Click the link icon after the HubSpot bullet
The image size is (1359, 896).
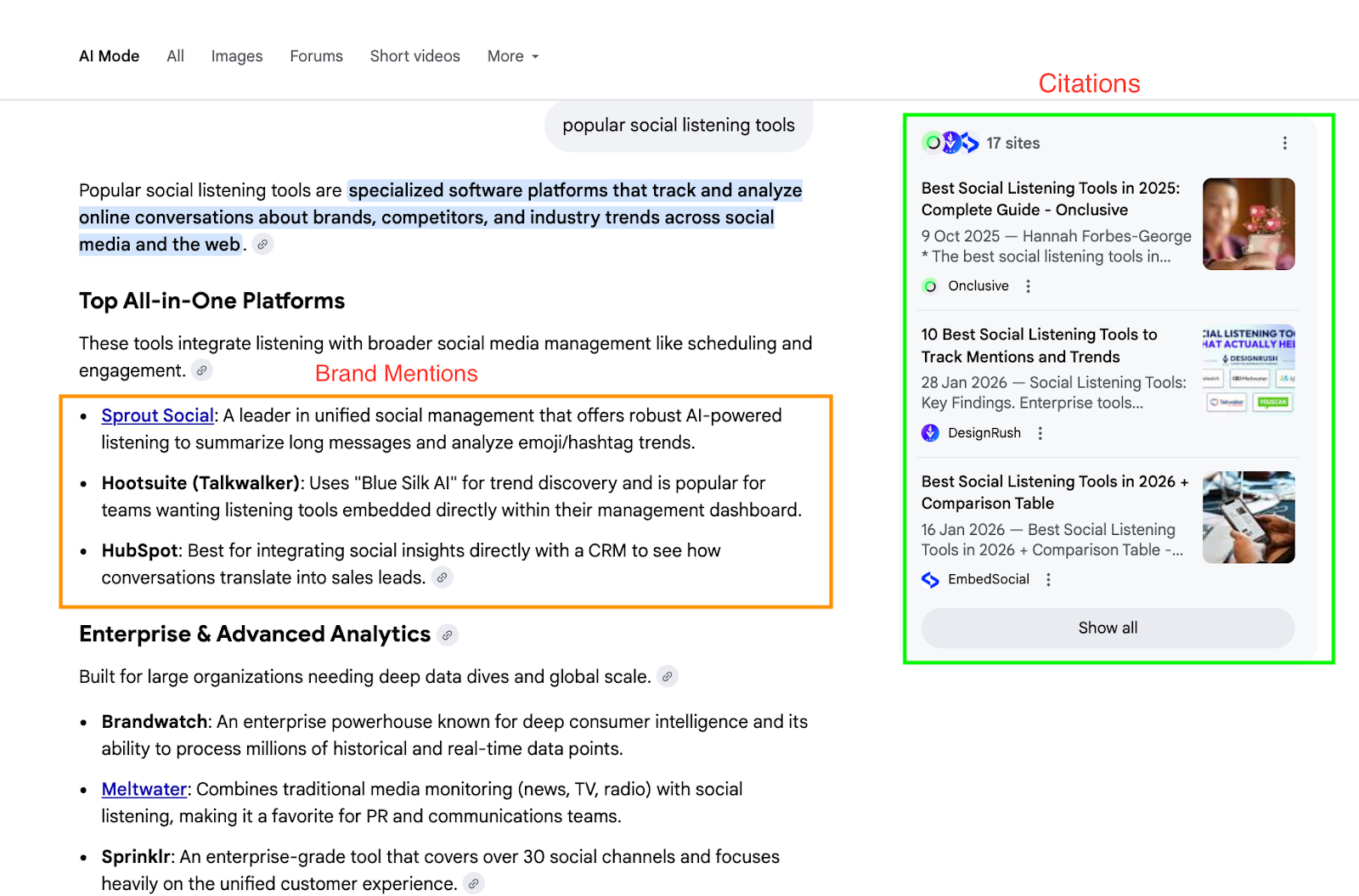[442, 578]
